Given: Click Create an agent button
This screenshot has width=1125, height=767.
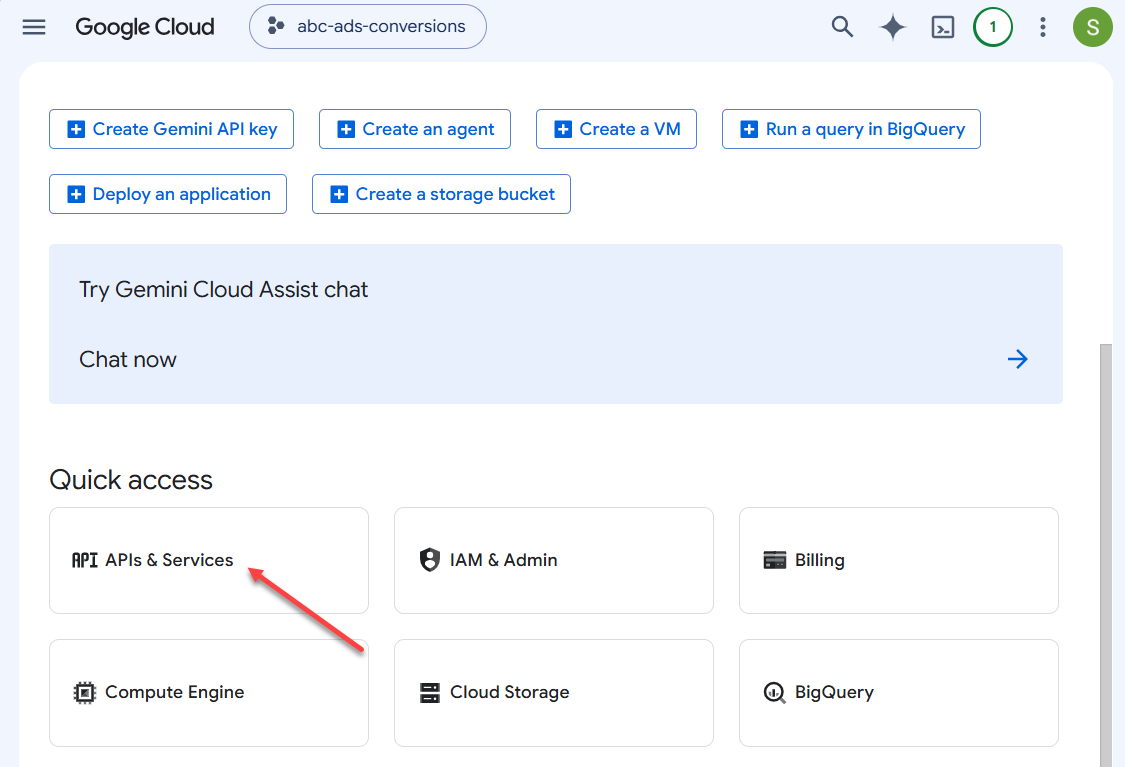Looking at the screenshot, I should point(415,129).
